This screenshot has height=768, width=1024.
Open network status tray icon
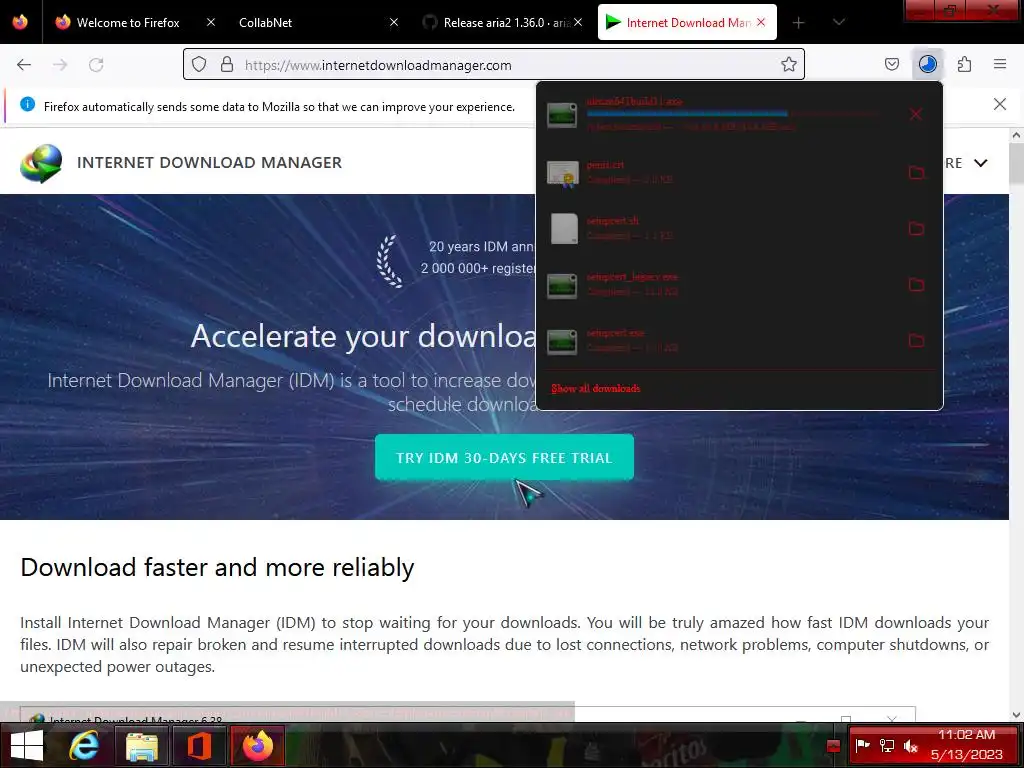pos(886,745)
